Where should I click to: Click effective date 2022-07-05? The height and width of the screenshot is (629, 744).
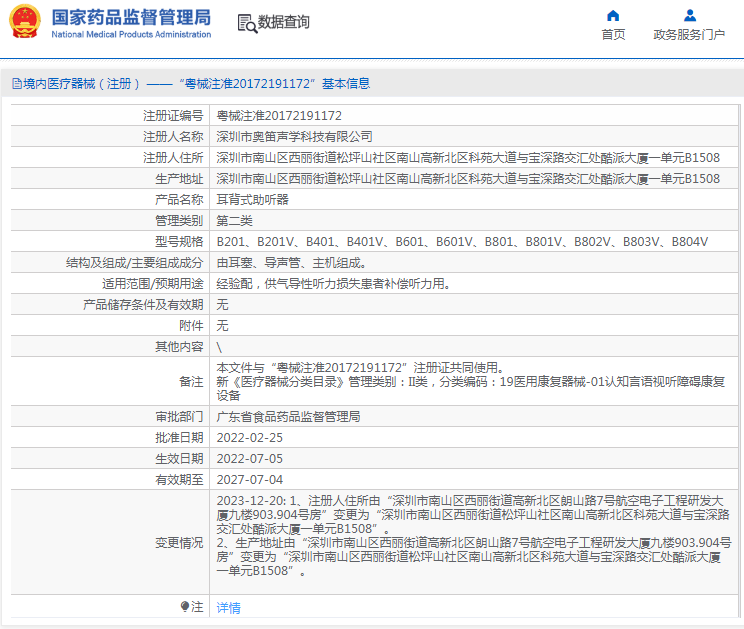[250, 459]
